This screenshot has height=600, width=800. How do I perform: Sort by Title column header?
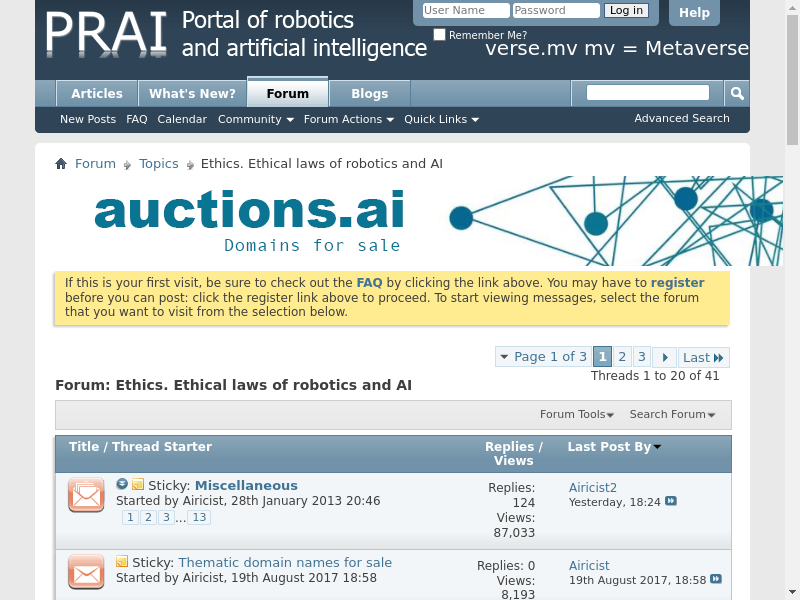coord(84,447)
